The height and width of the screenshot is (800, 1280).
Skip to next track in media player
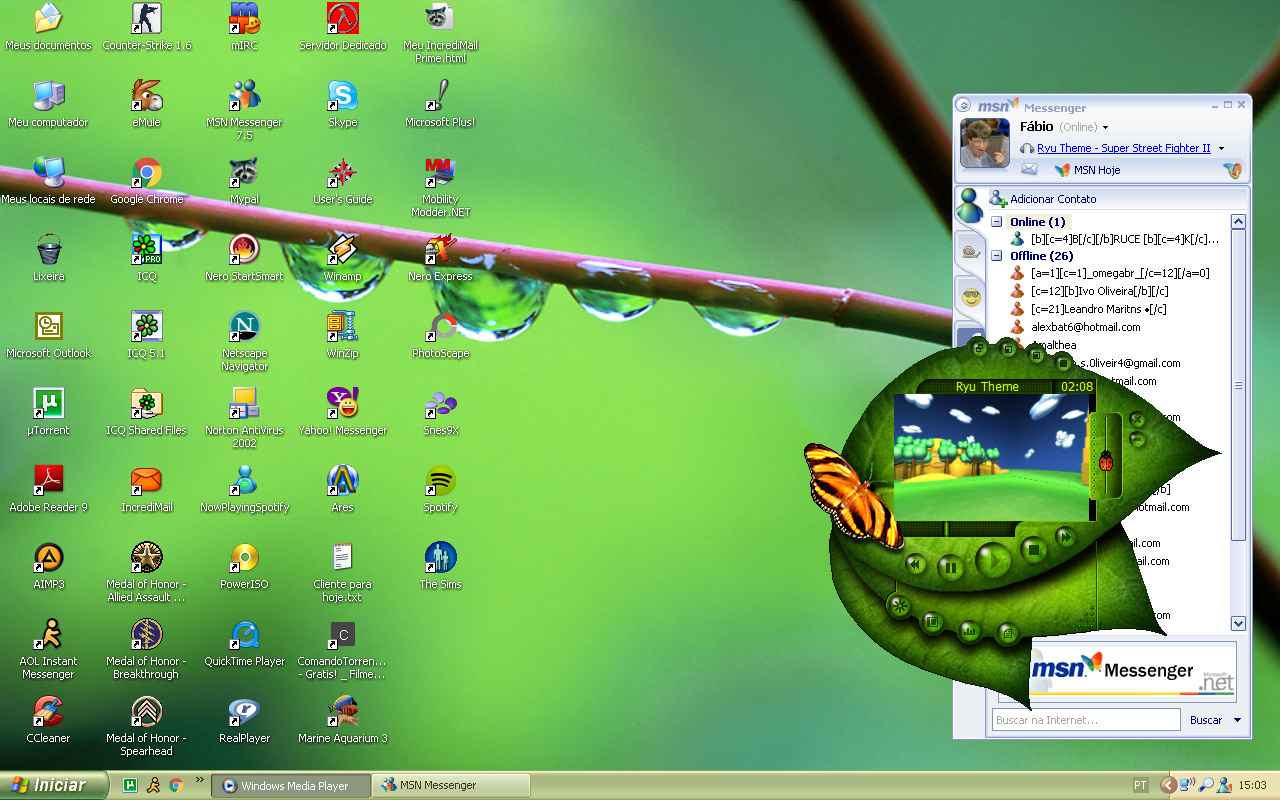tap(1066, 538)
